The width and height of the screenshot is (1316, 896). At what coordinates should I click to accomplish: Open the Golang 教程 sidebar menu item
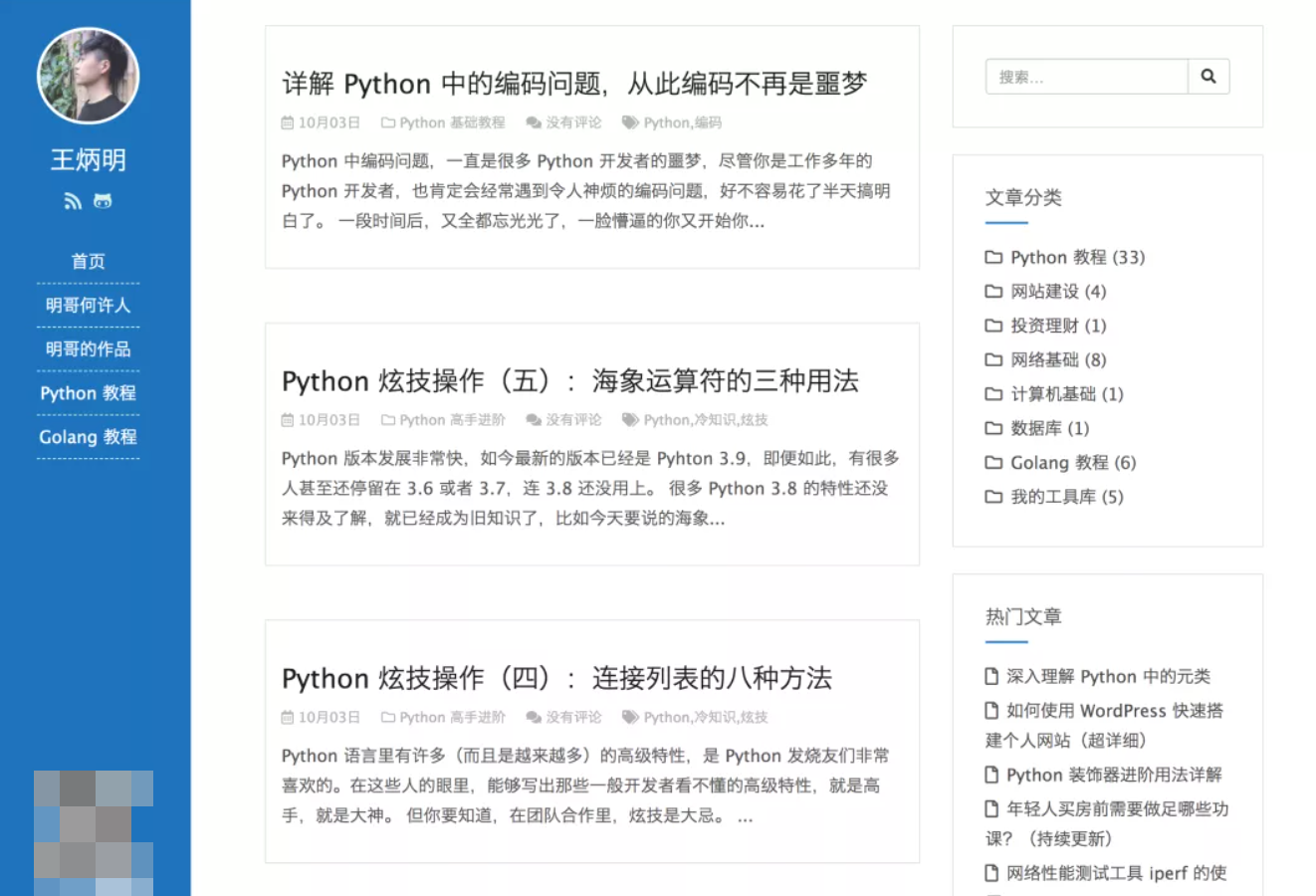click(x=88, y=436)
